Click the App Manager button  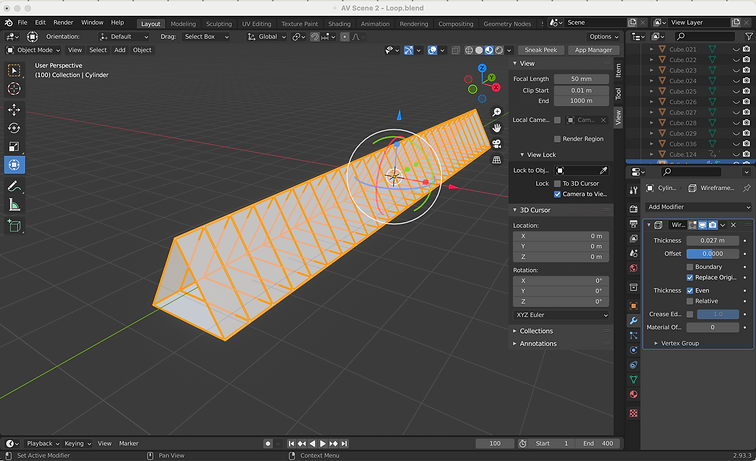pyautogui.click(x=593, y=50)
